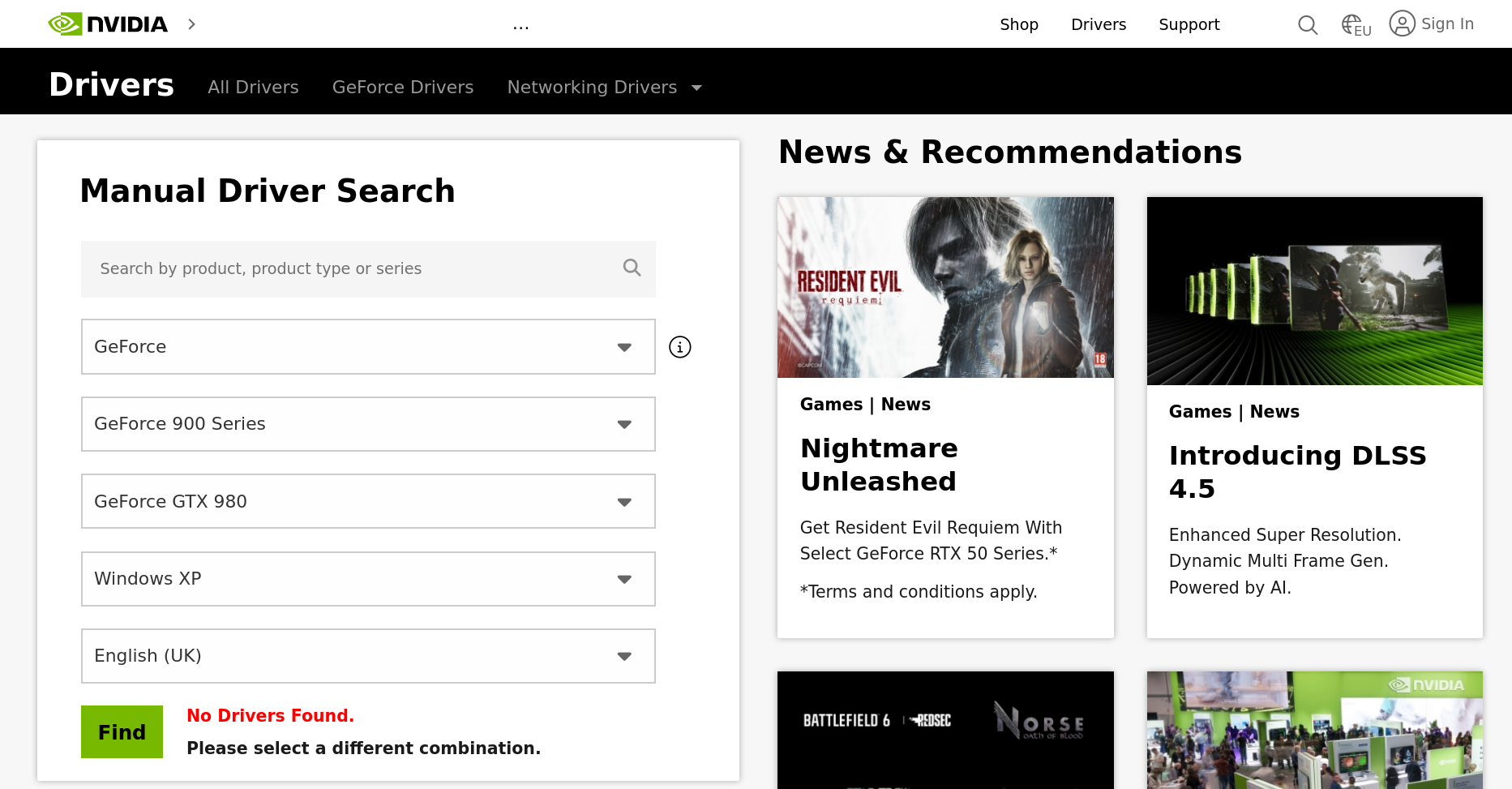Open the Windows XP operating system dropdown
Viewport: 1512px width, 789px height.
tap(368, 579)
